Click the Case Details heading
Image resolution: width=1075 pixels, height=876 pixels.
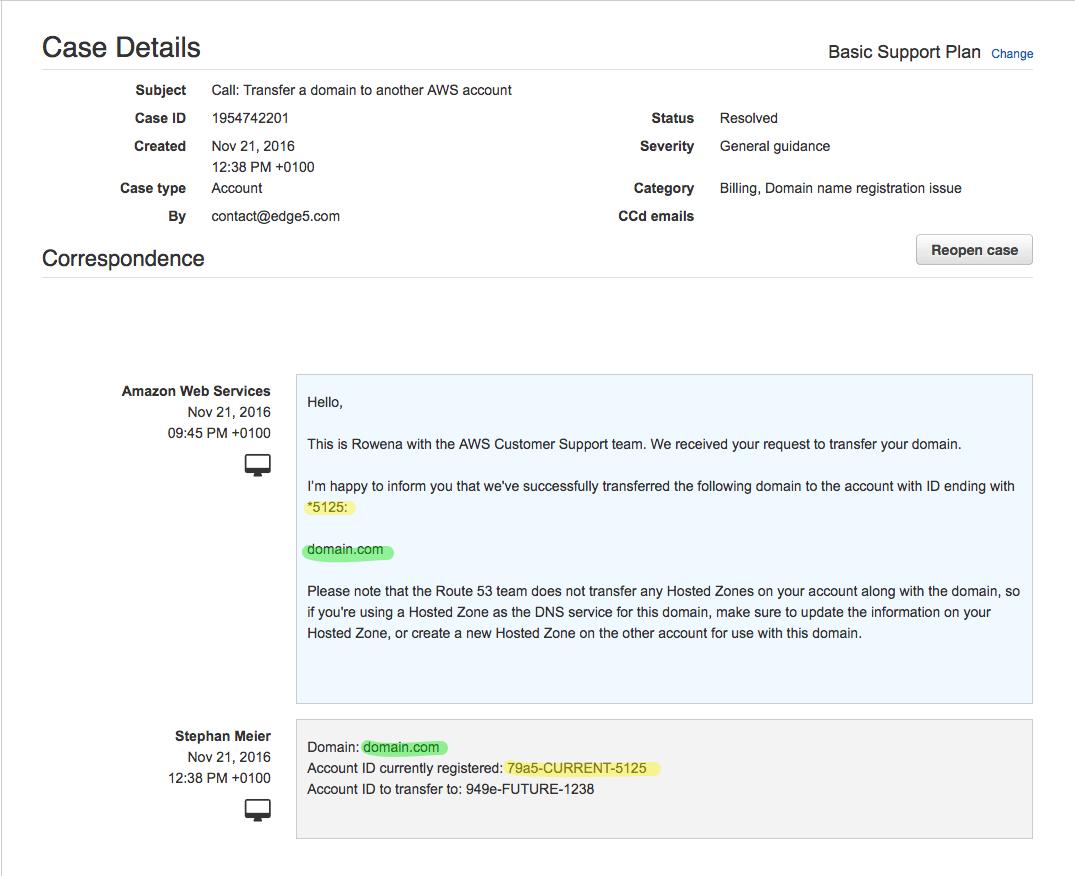click(120, 46)
